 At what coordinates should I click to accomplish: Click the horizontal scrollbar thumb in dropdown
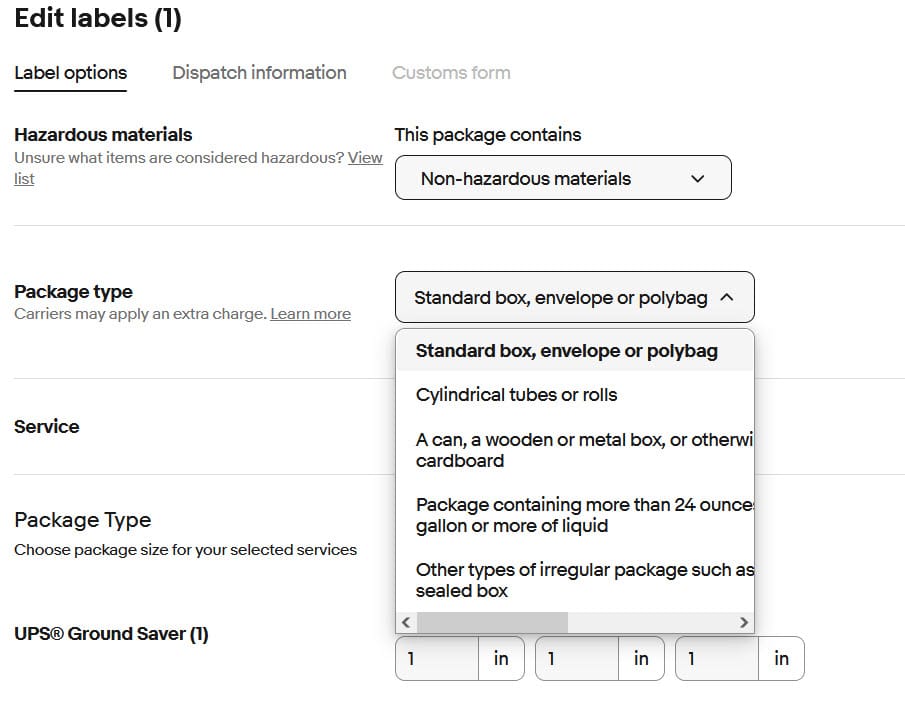pos(492,622)
